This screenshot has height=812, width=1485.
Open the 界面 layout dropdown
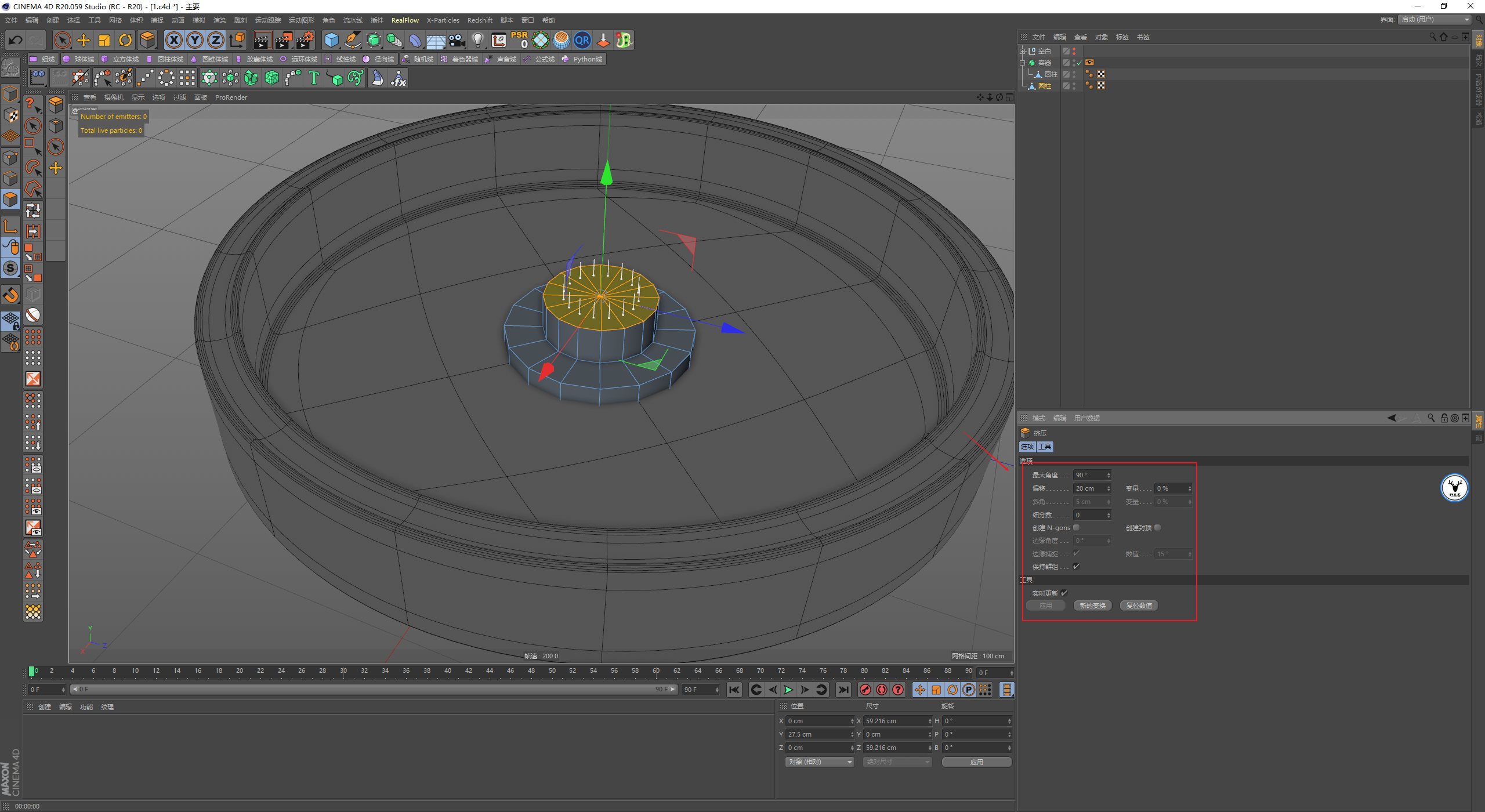[1435, 20]
